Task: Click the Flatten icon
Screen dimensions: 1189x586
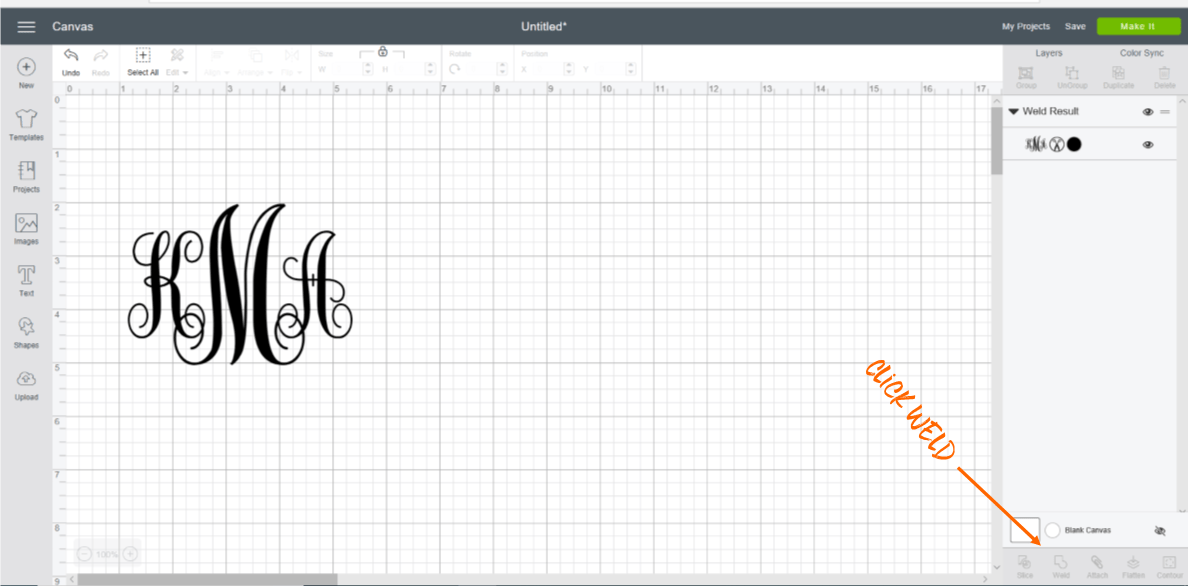Action: pyautogui.click(x=1133, y=566)
